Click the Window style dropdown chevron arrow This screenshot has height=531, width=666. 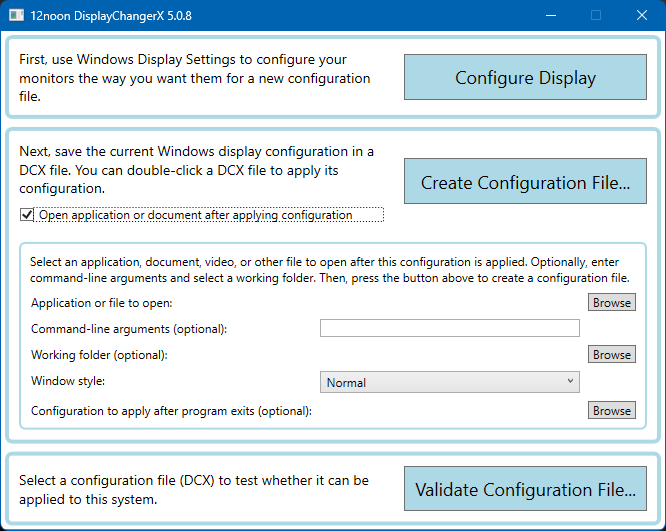[570, 381]
